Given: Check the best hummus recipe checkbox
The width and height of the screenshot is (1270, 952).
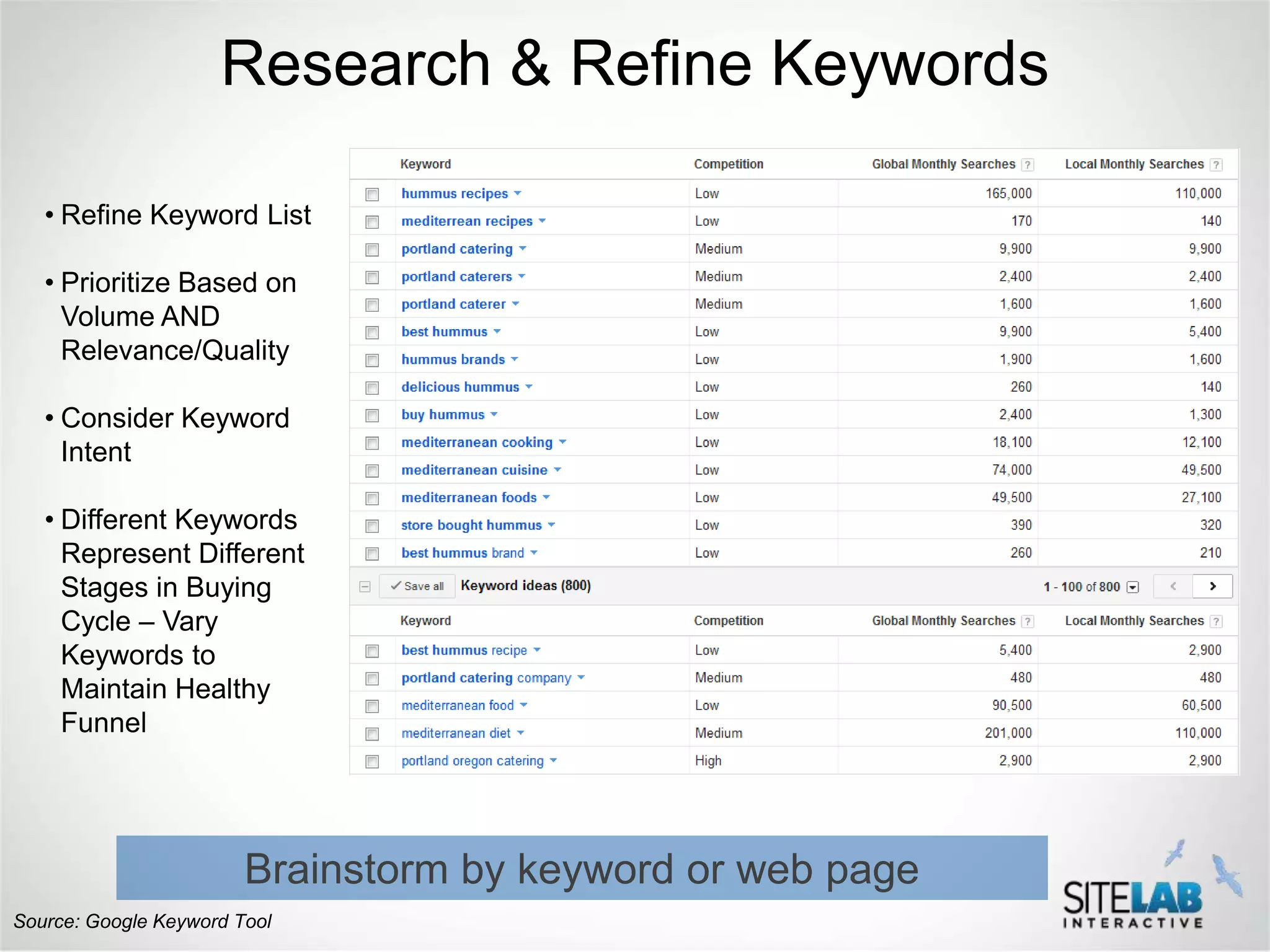Looking at the screenshot, I should [372, 651].
